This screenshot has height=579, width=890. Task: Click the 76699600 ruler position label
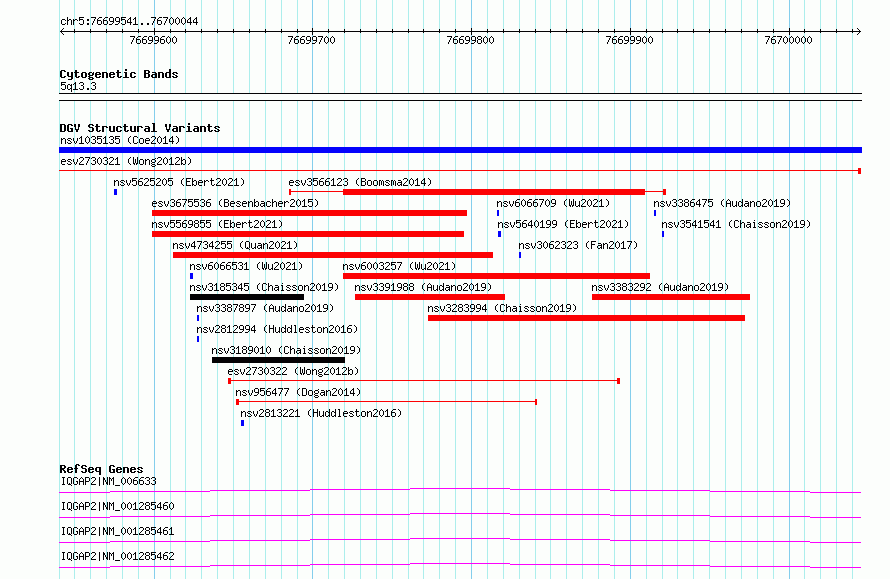click(x=153, y=40)
